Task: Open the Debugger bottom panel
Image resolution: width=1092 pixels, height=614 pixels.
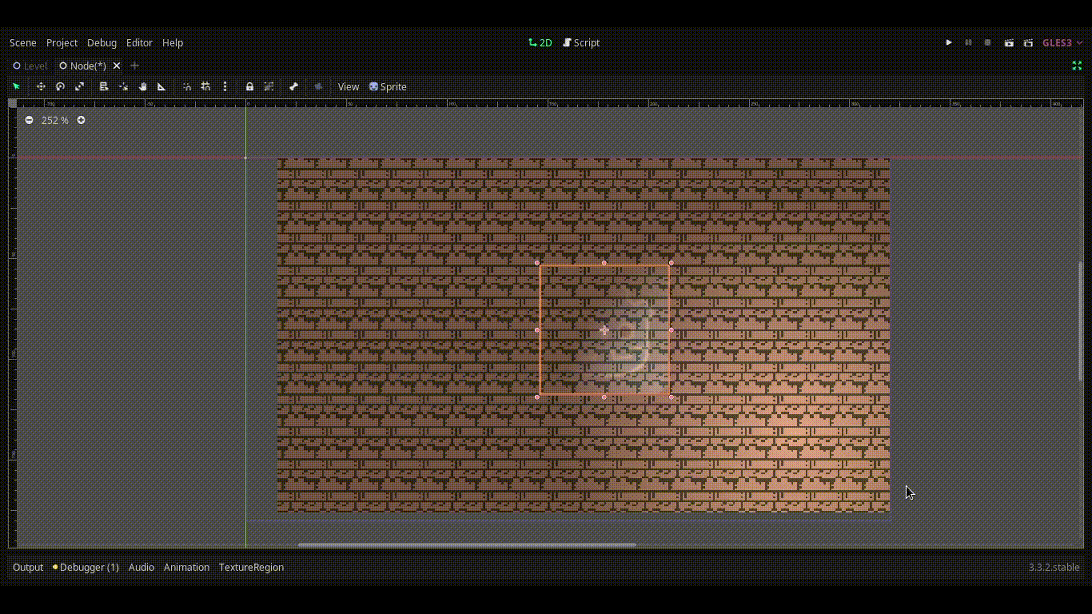Action: click(x=86, y=567)
